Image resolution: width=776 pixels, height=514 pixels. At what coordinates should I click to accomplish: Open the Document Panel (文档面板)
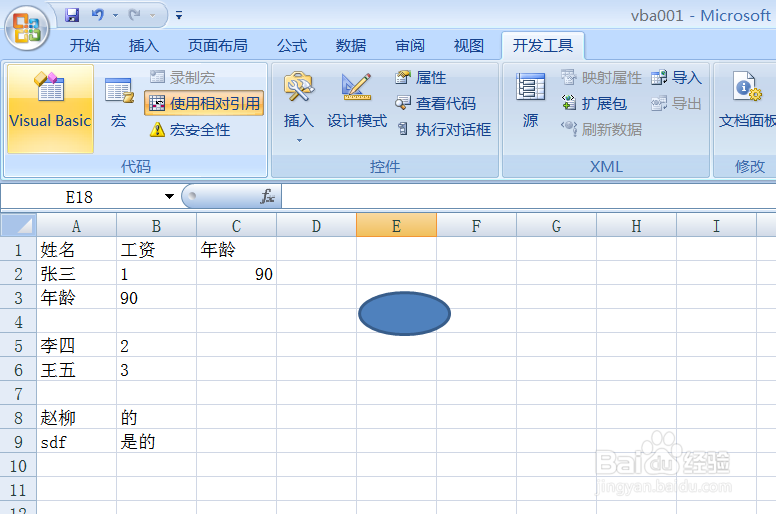click(747, 101)
